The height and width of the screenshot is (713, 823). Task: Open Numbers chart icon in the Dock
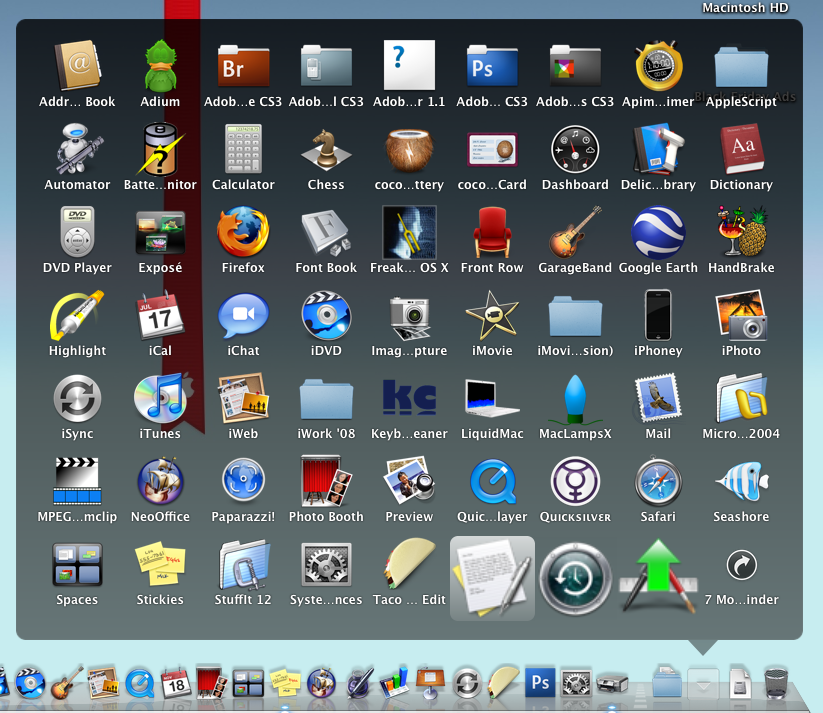(x=394, y=683)
